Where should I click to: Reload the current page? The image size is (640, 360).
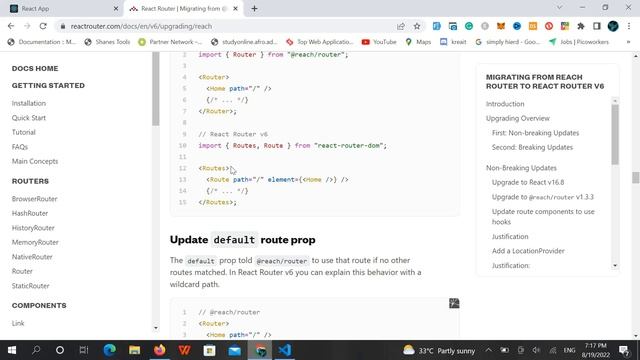[x=43, y=26]
